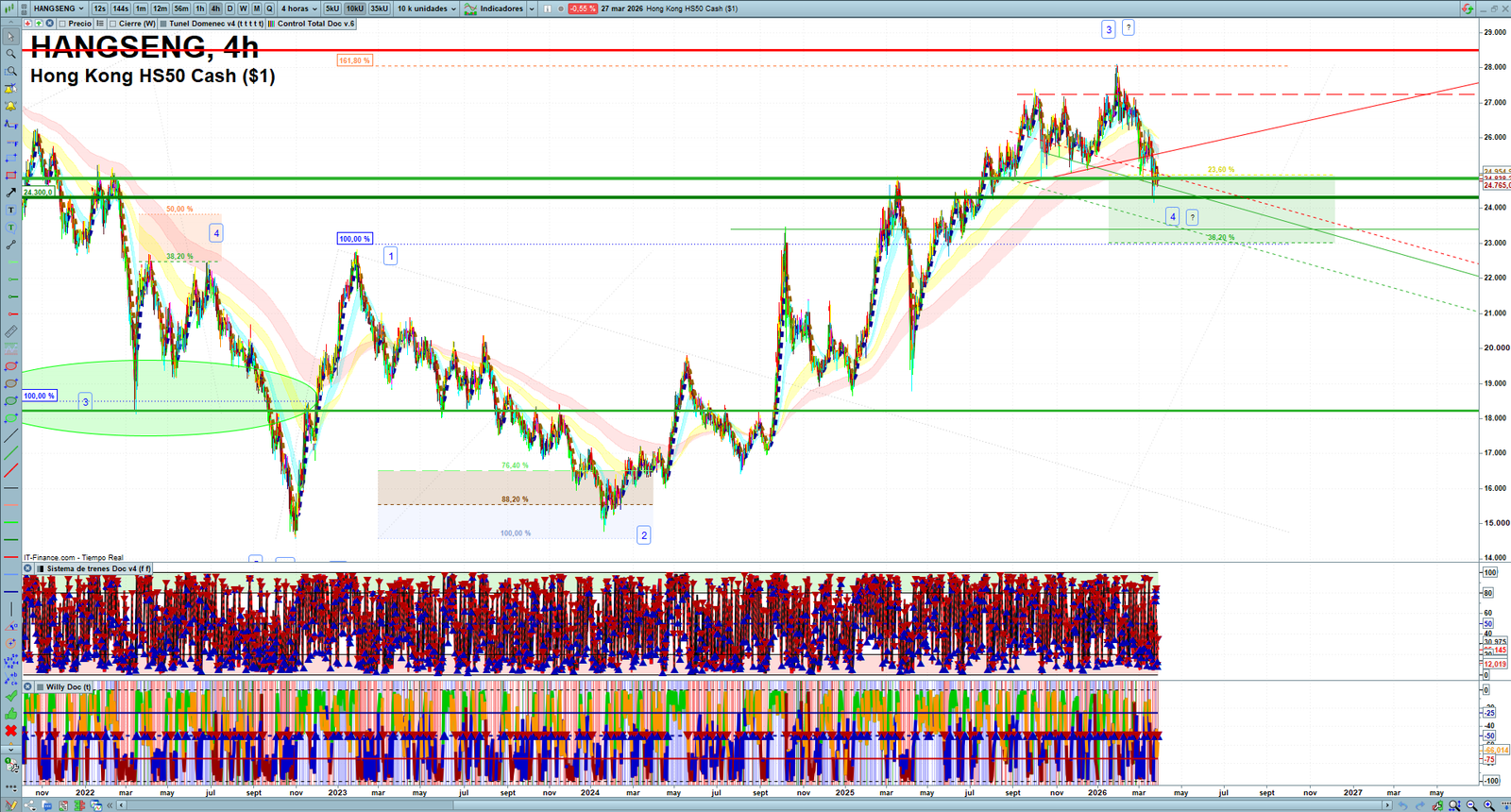Set history to 10kU units

coord(355,8)
